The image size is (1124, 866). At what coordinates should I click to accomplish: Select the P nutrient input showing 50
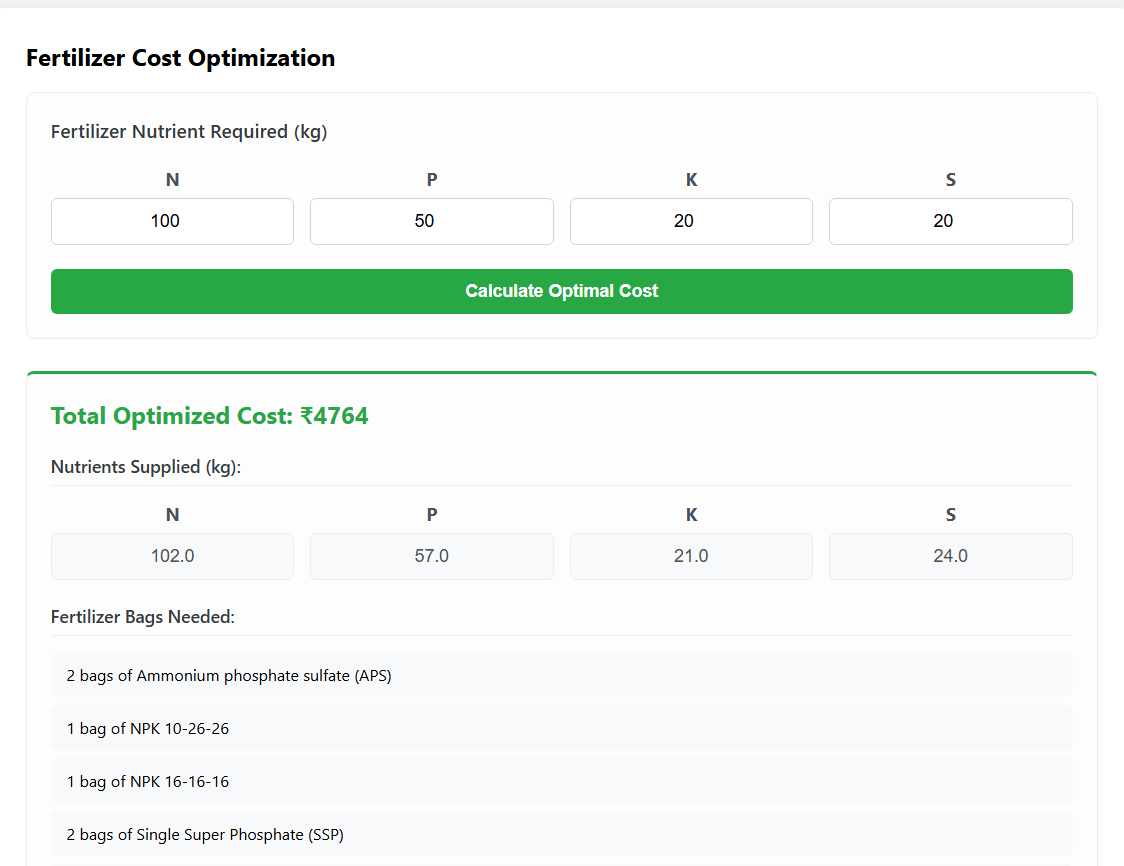pos(431,221)
